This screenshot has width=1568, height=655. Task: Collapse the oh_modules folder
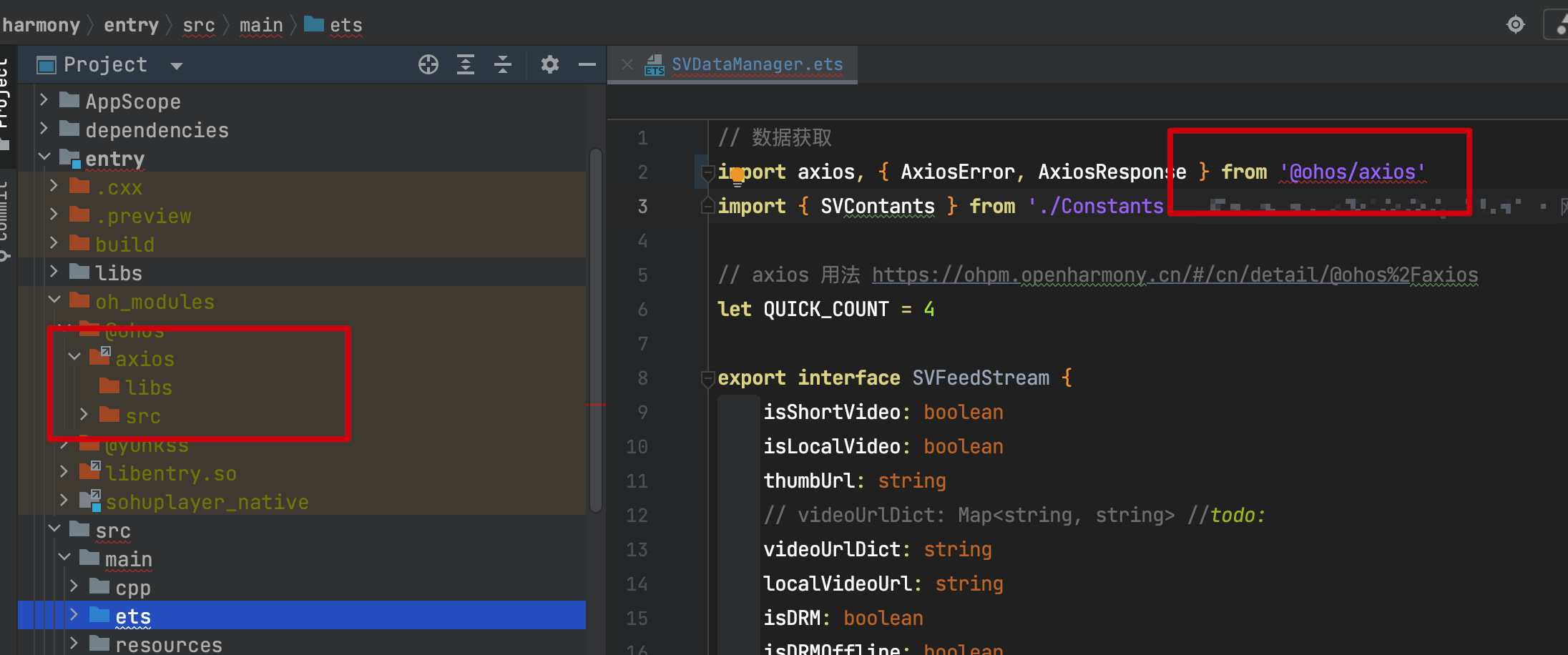coord(54,300)
